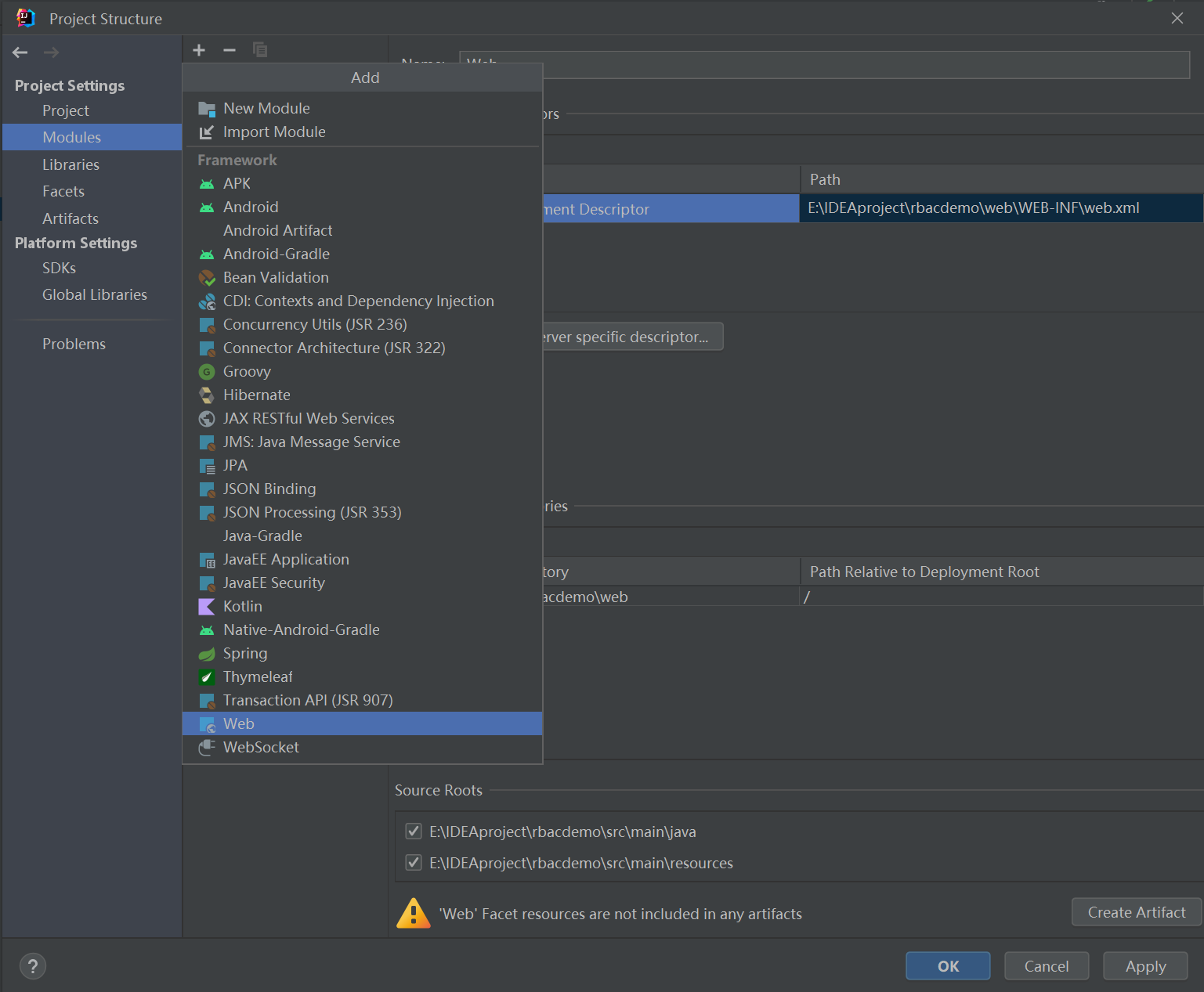Click the Import Module arrow icon
This screenshot has width=1204, height=992.
(207, 132)
